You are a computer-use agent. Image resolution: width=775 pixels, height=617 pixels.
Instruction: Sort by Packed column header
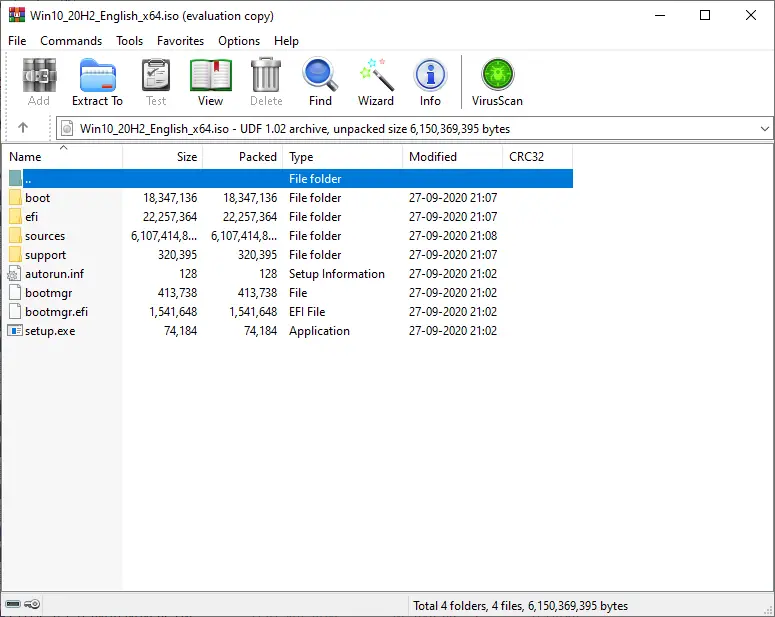pyautogui.click(x=243, y=157)
